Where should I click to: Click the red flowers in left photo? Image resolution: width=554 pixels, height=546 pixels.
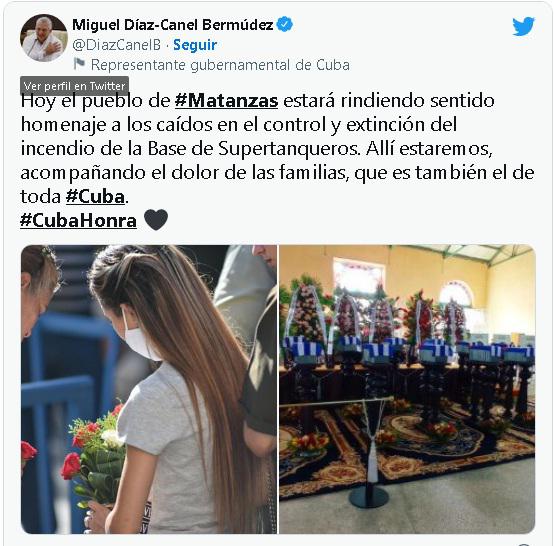coord(76,453)
